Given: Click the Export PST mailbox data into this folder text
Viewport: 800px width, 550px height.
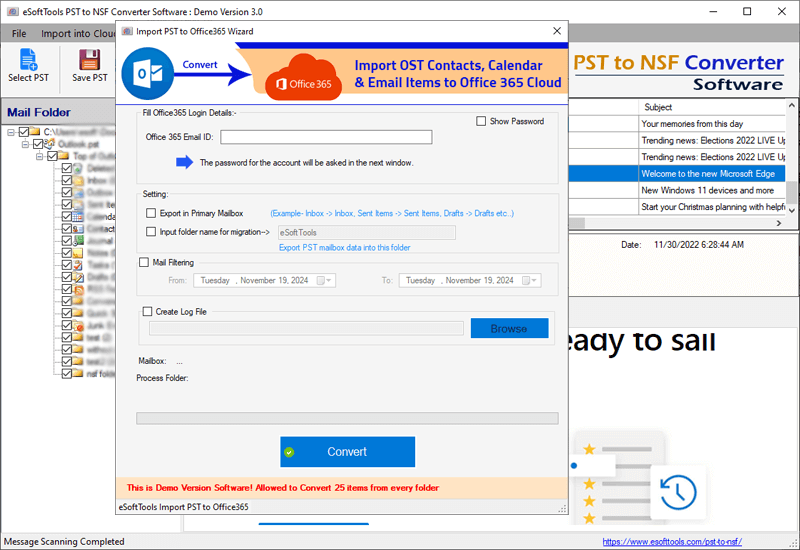Looking at the screenshot, I should pos(344,247).
